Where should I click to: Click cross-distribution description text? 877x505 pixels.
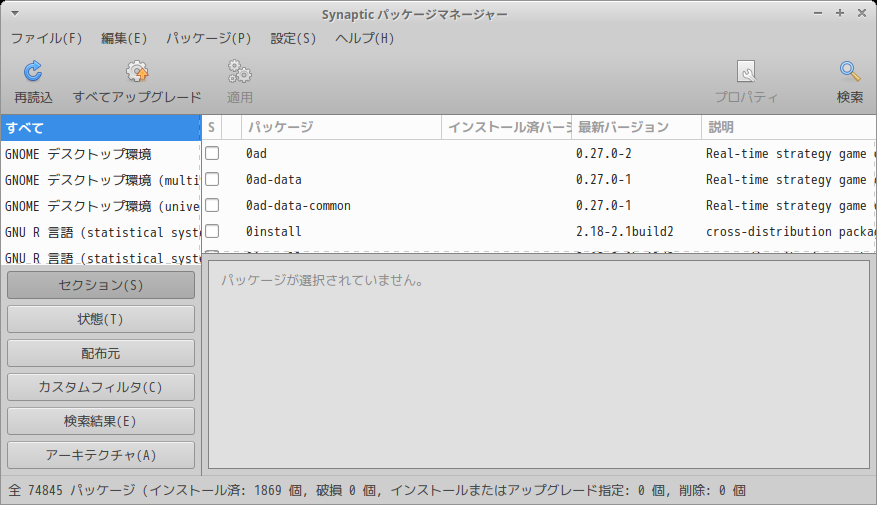click(790, 231)
